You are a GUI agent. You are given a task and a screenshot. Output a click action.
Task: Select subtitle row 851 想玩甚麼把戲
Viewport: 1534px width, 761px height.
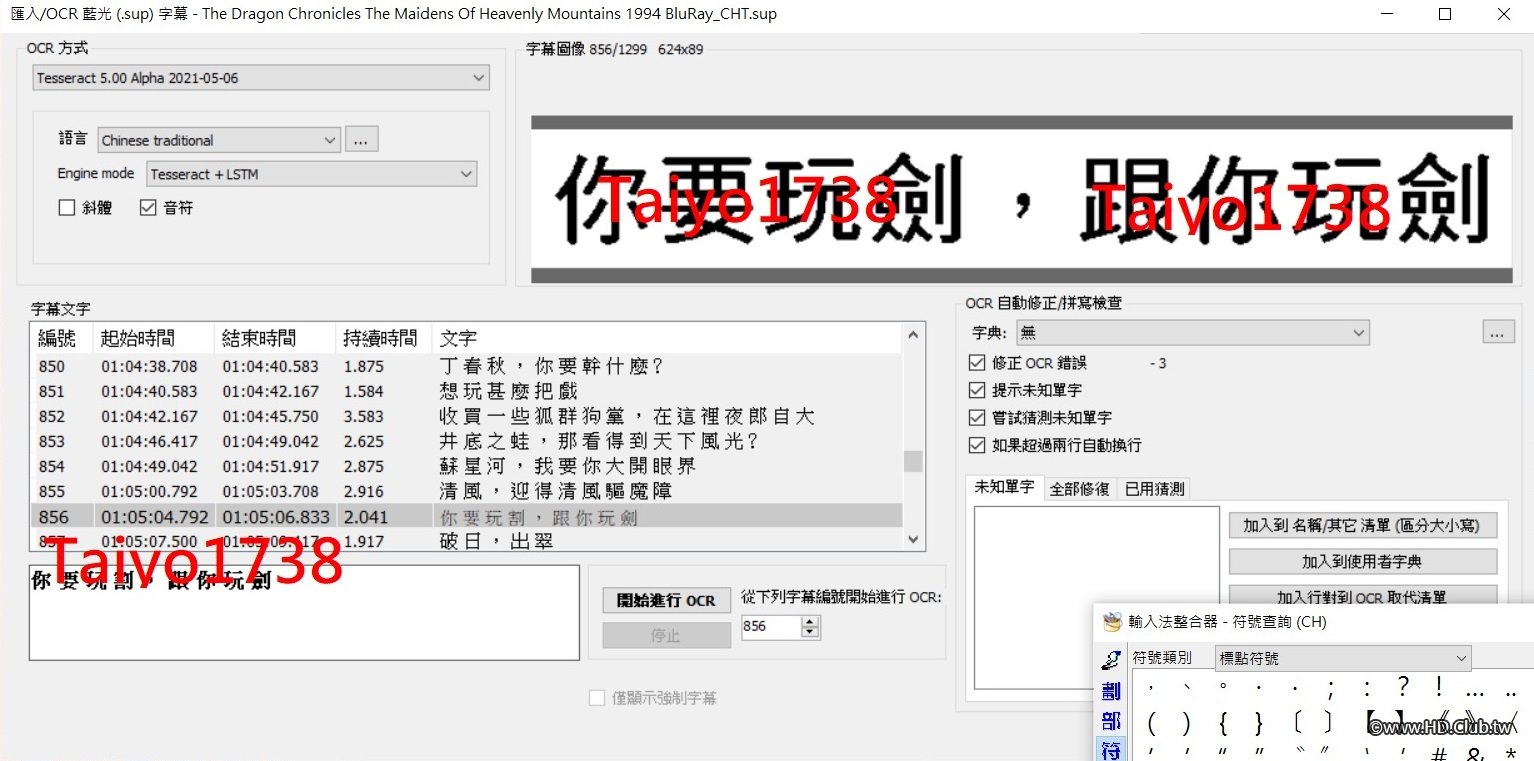pos(468,391)
